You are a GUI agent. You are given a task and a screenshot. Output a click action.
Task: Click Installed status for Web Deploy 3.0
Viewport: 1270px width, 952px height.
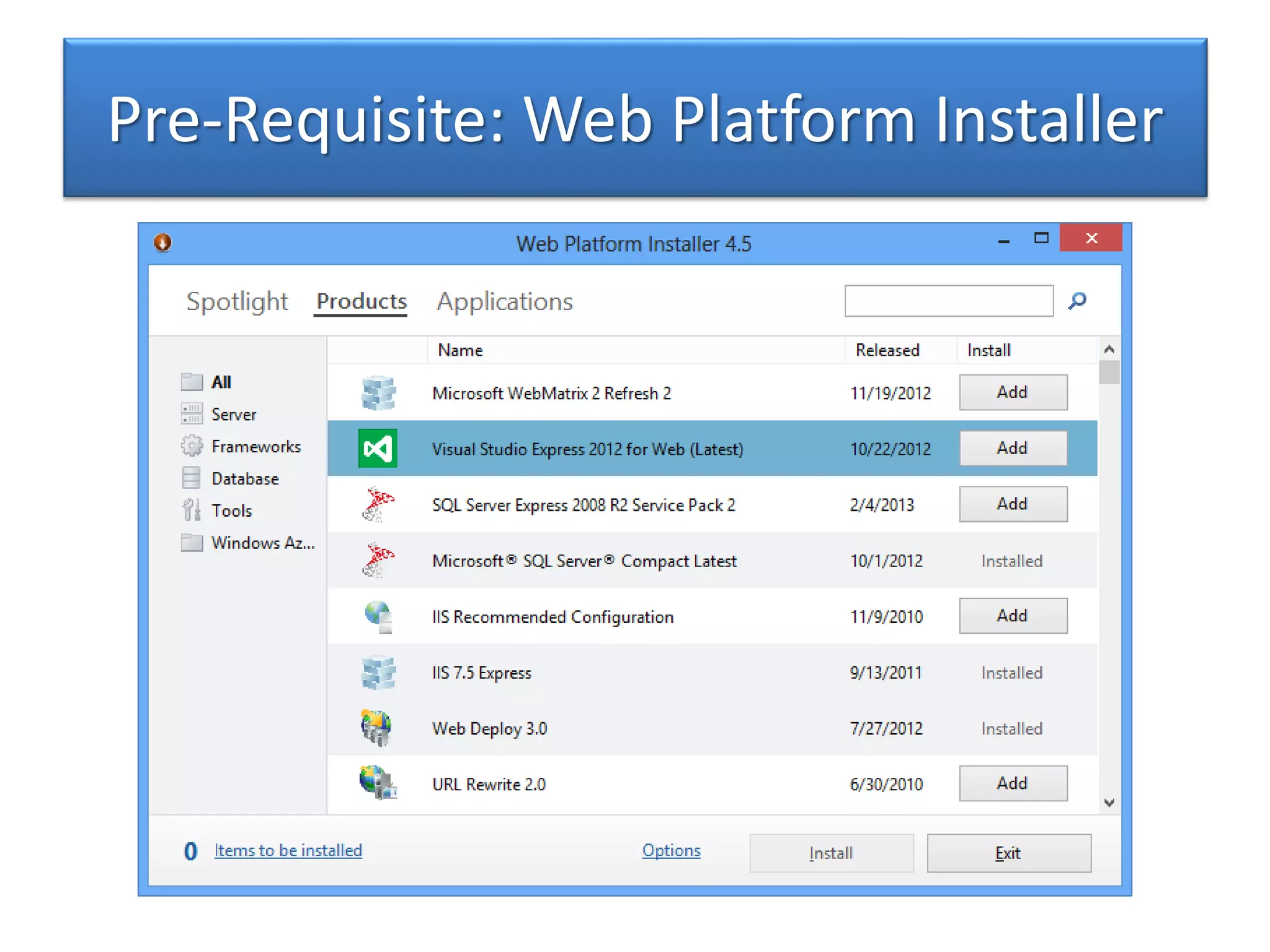1012,728
